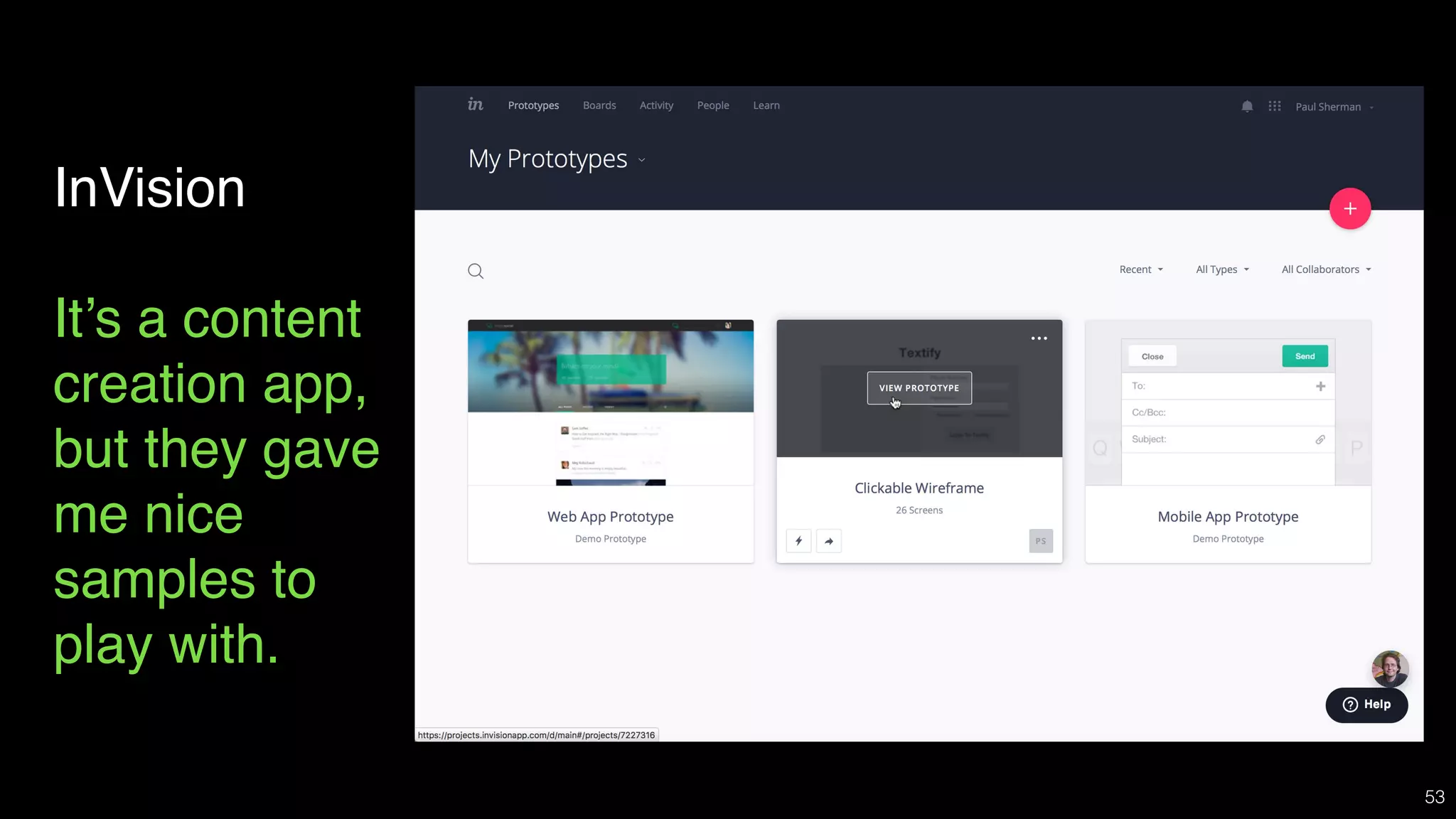This screenshot has width=1456, height=819.
Task: Click the Help button
Action: pos(1366,705)
